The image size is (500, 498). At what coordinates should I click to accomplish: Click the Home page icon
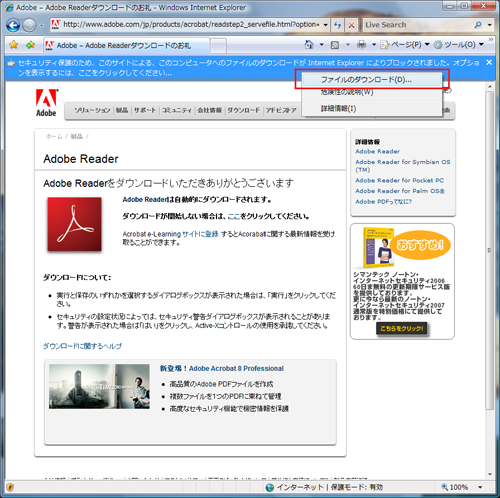pos(309,45)
